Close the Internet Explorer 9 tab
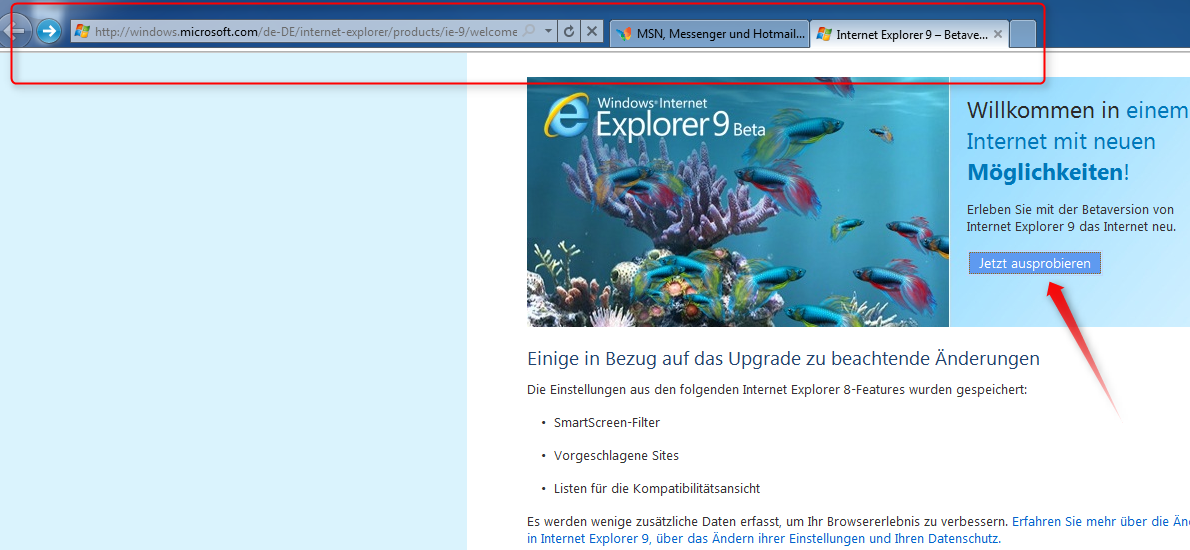The height and width of the screenshot is (550, 1190). tap(998, 34)
